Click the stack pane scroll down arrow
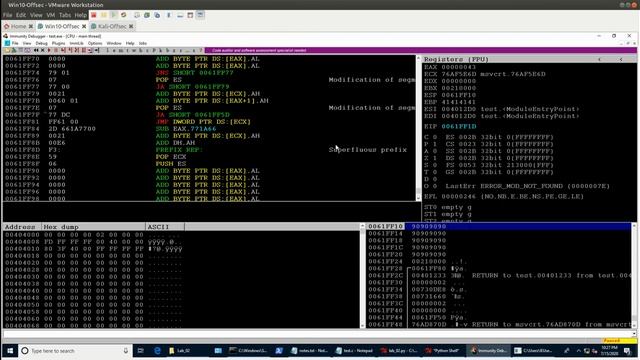The image size is (640, 360). pyautogui.click(x=634, y=325)
